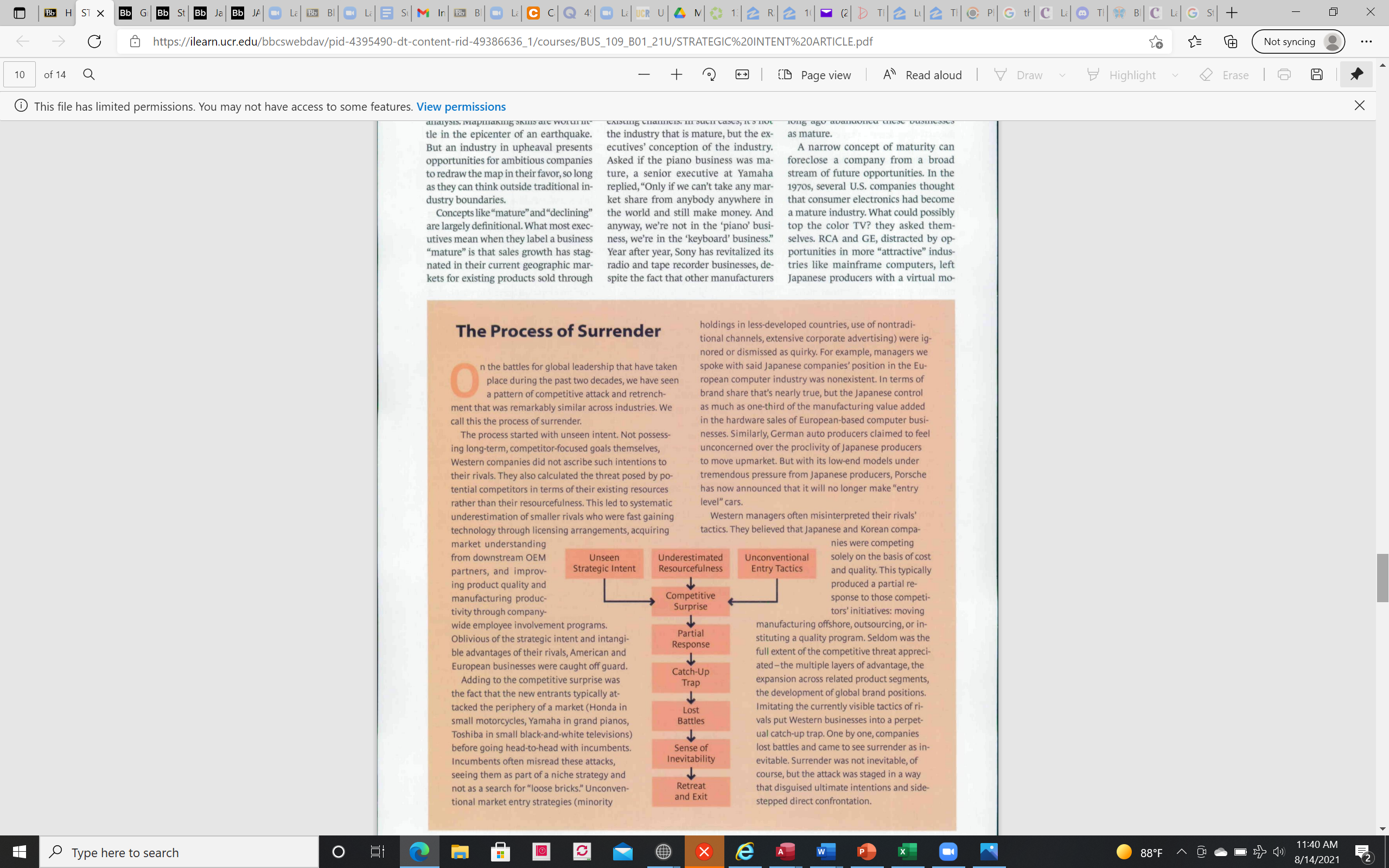
Task: Switch to the Google Docs tab
Action: pos(394,12)
